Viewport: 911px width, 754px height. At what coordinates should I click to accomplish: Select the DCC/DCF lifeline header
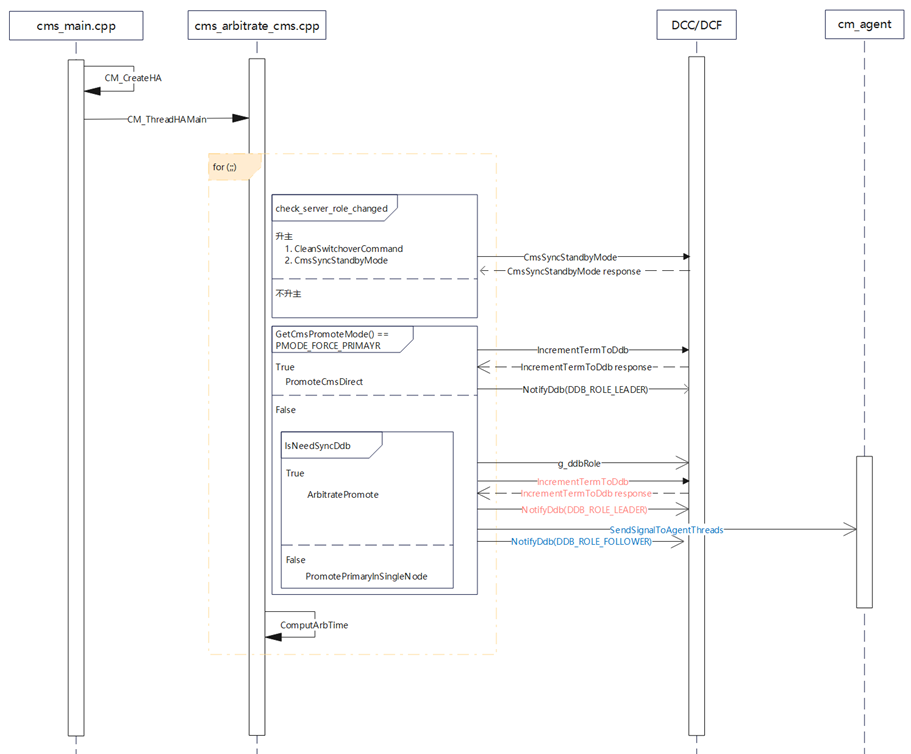697,25
